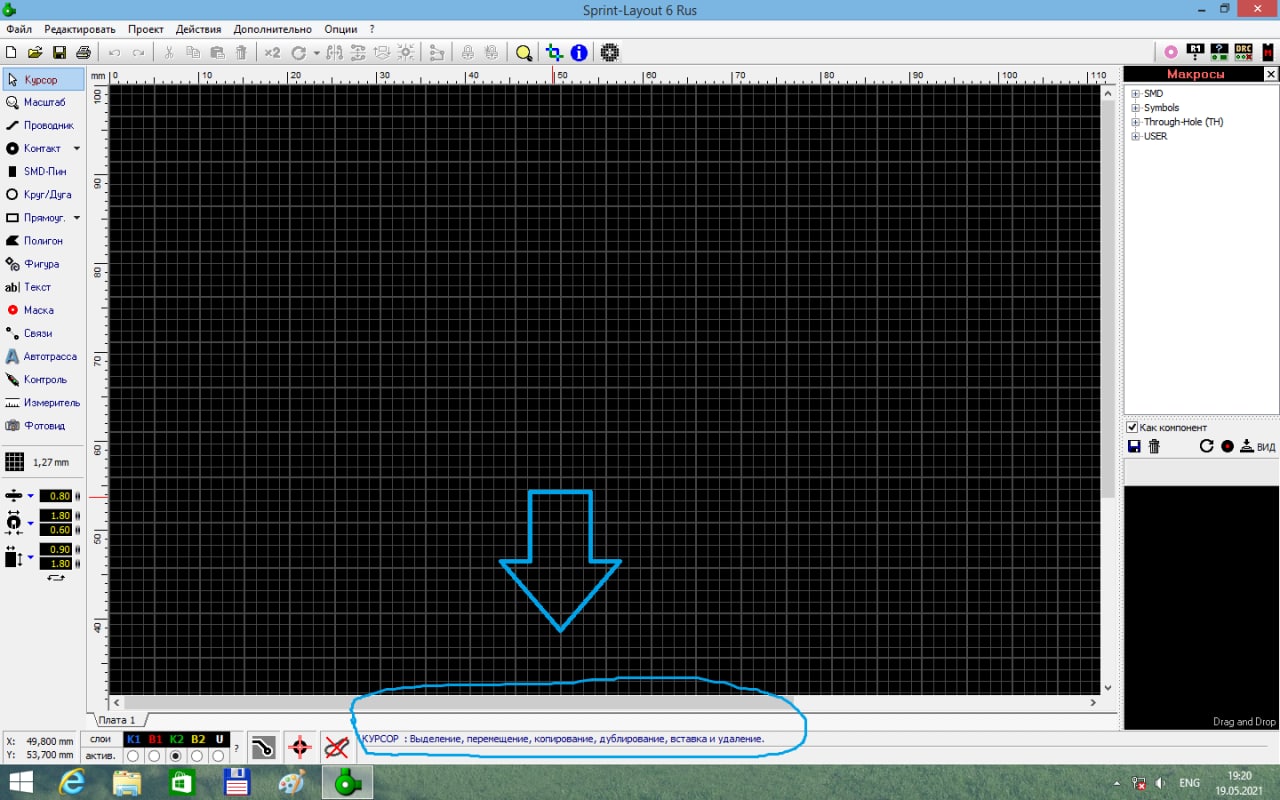The image size is (1280, 800).
Task: Activate layer K1 radio button
Action: pyautogui.click(x=133, y=756)
